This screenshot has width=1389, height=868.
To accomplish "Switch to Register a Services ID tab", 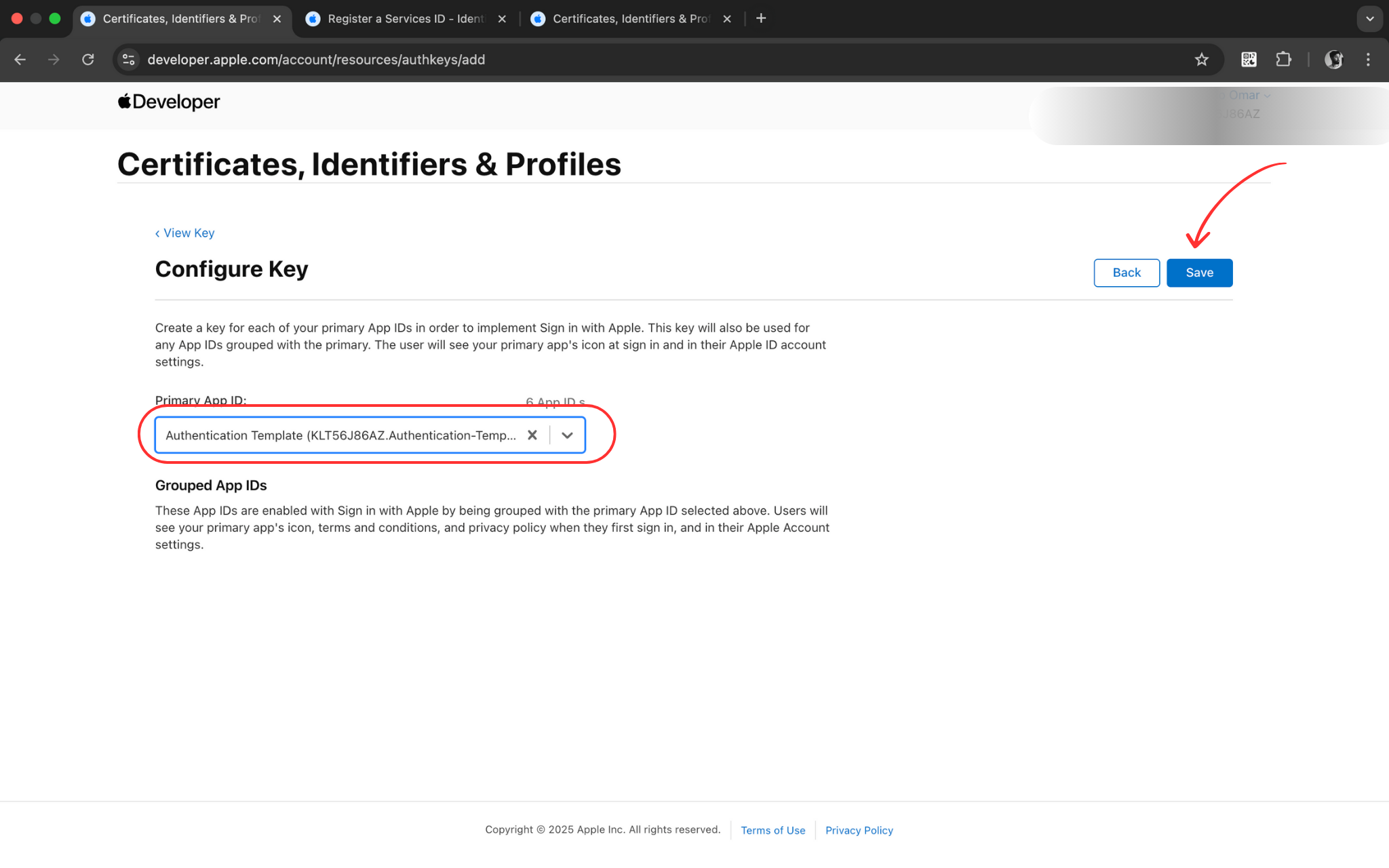I will click(x=405, y=19).
